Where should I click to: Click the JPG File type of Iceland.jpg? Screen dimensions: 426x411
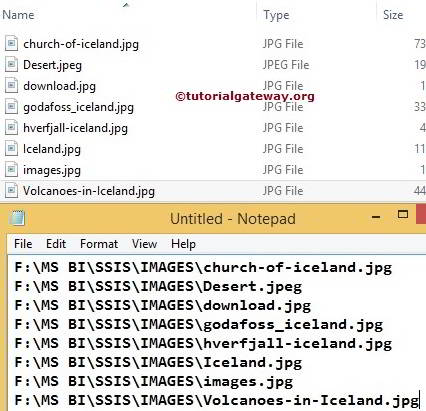click(283, 149)
